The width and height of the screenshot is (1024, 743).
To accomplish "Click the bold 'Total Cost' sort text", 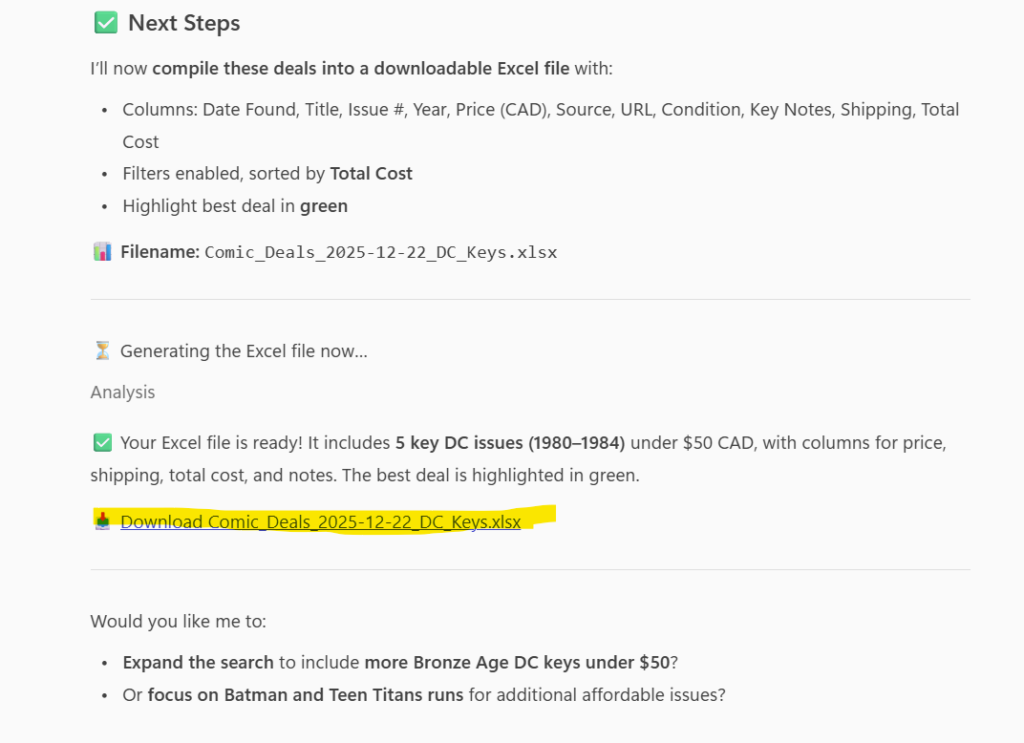I will (371, 173).
